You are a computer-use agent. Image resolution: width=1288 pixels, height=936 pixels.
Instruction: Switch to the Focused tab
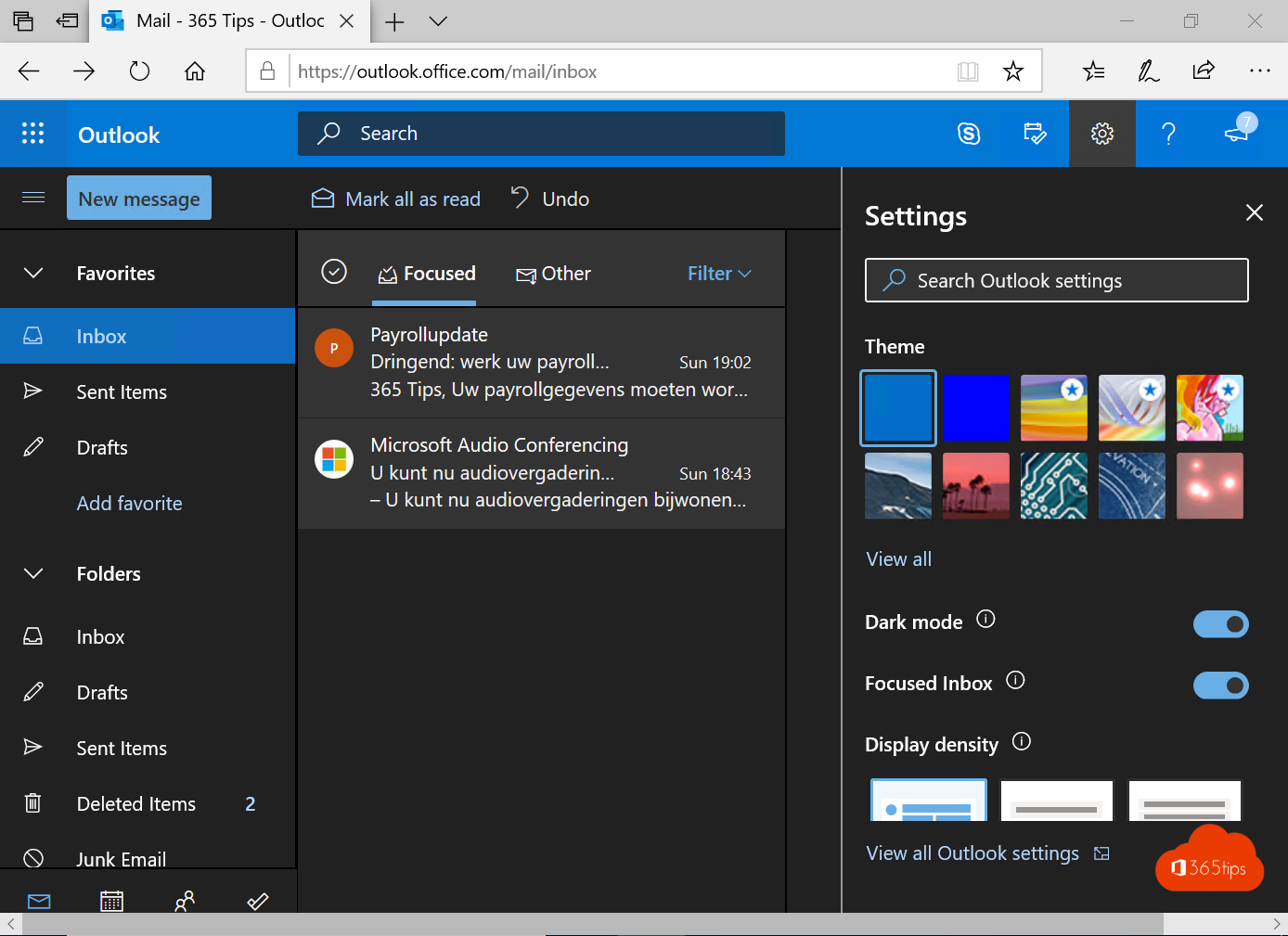pyautogui.click(x=427, y=274)
